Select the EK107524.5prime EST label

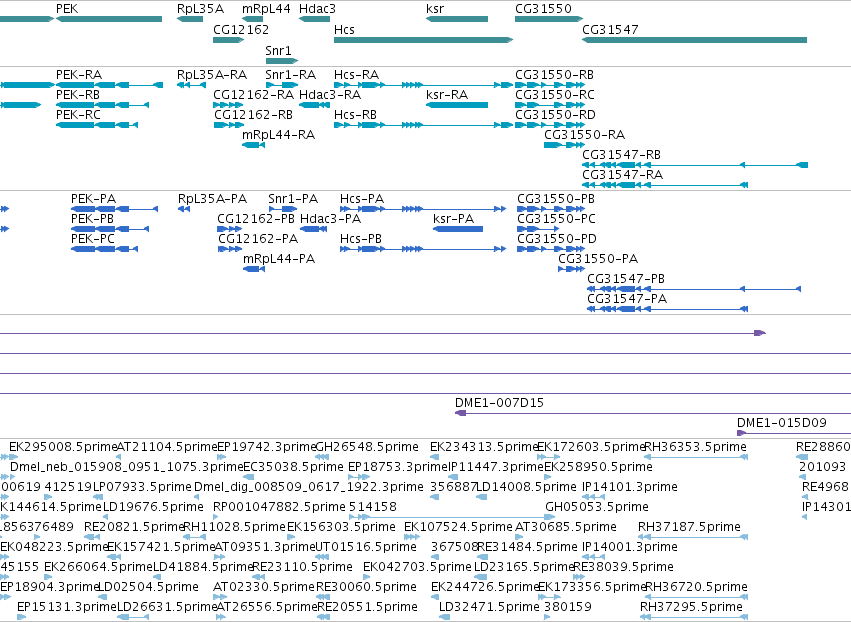[x=458, y=526]
